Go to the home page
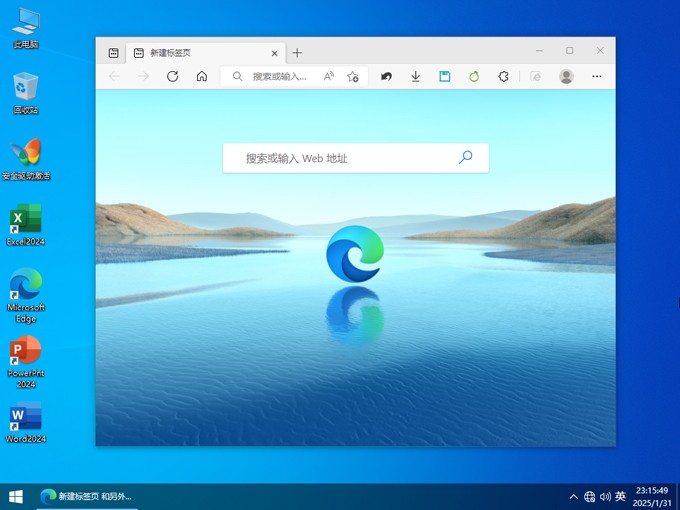The height and width of the screenshot is (510, 680). 202,76
